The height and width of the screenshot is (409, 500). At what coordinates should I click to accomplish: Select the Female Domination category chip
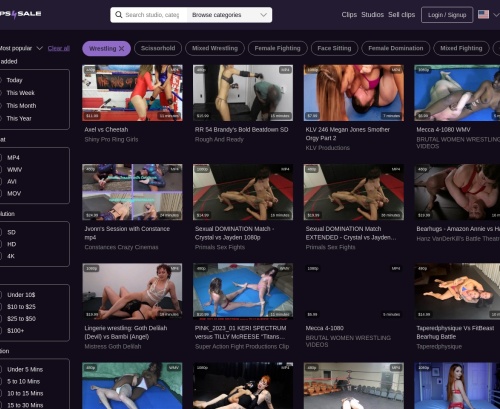(396, 48)
